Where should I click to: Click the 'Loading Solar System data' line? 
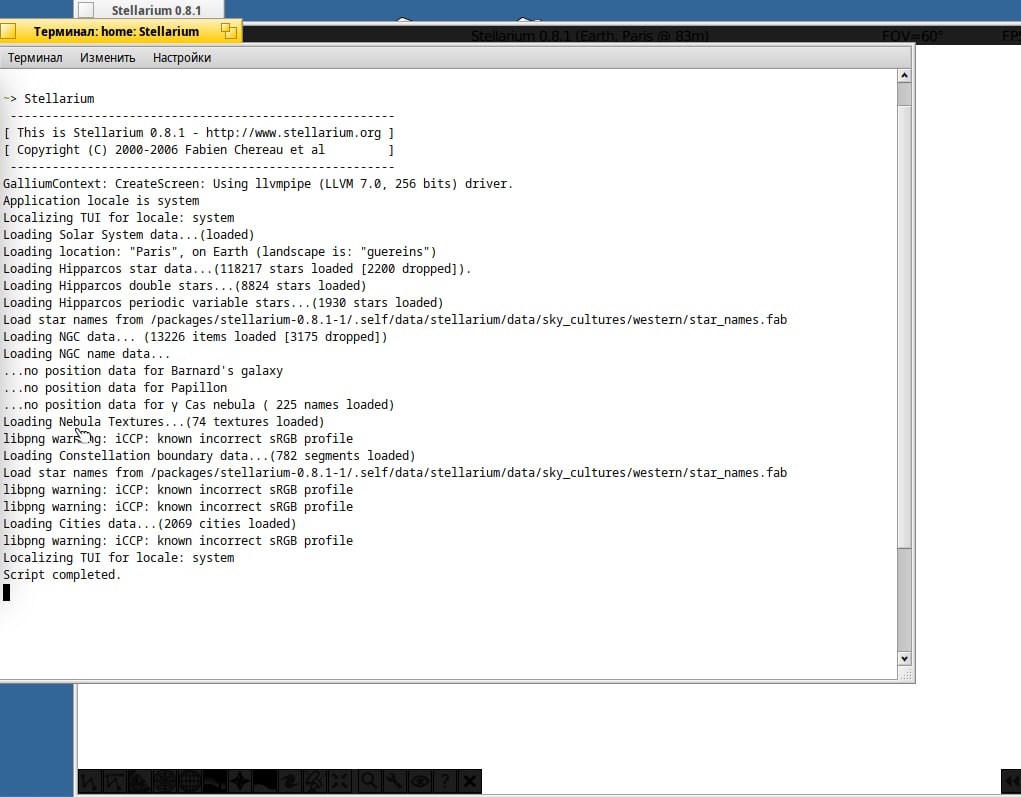128,234
